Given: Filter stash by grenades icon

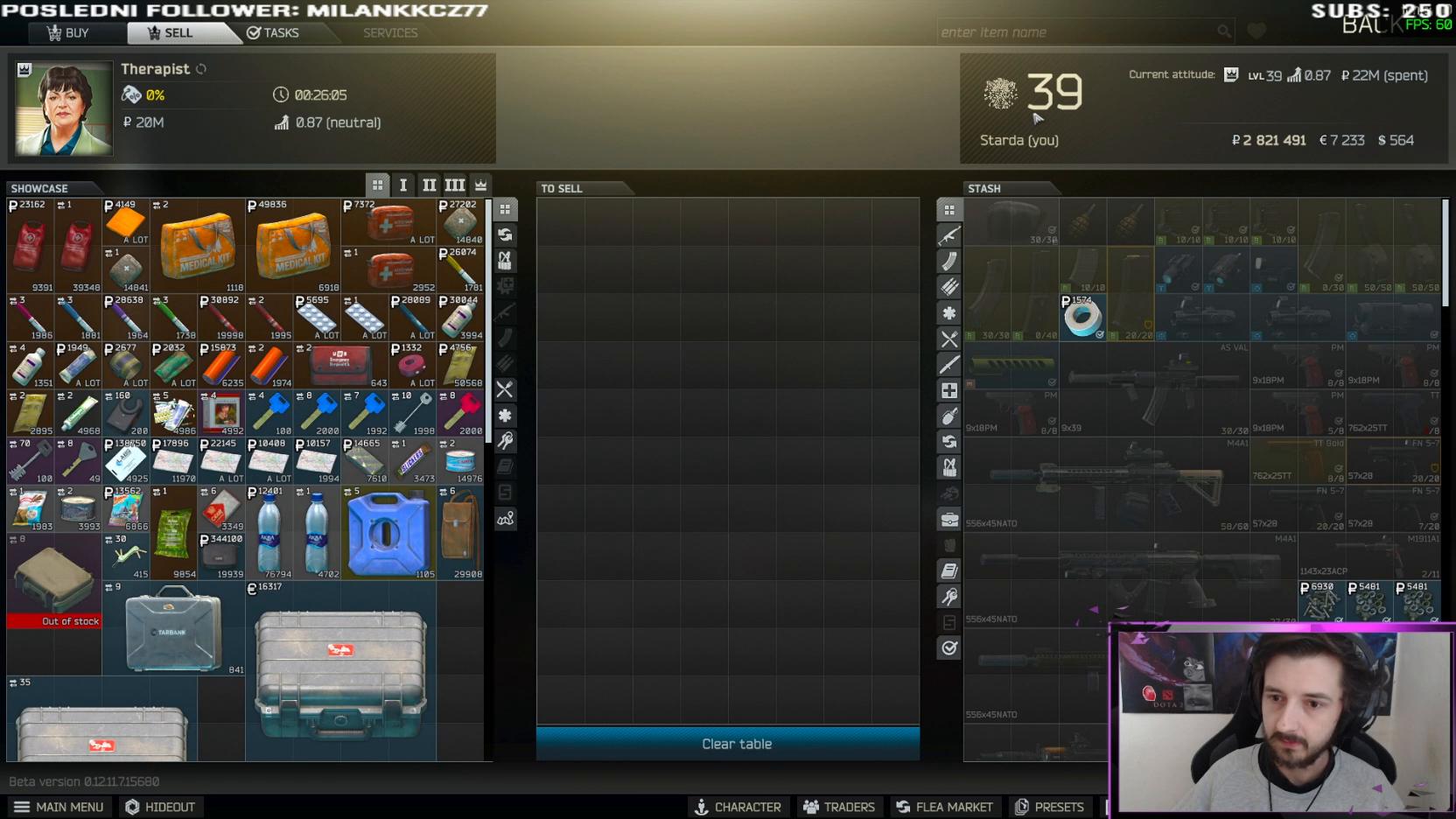Looking at the screenshot, I should click(949, 416).
